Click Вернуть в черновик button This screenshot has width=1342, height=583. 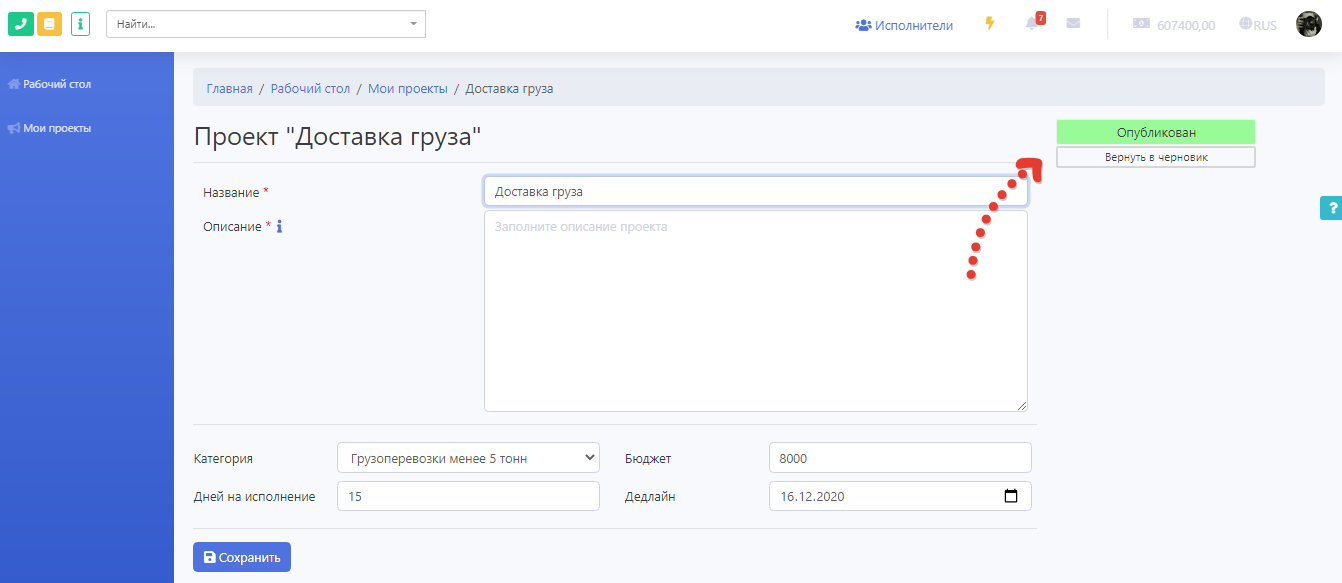click(x=1155, y=157)
